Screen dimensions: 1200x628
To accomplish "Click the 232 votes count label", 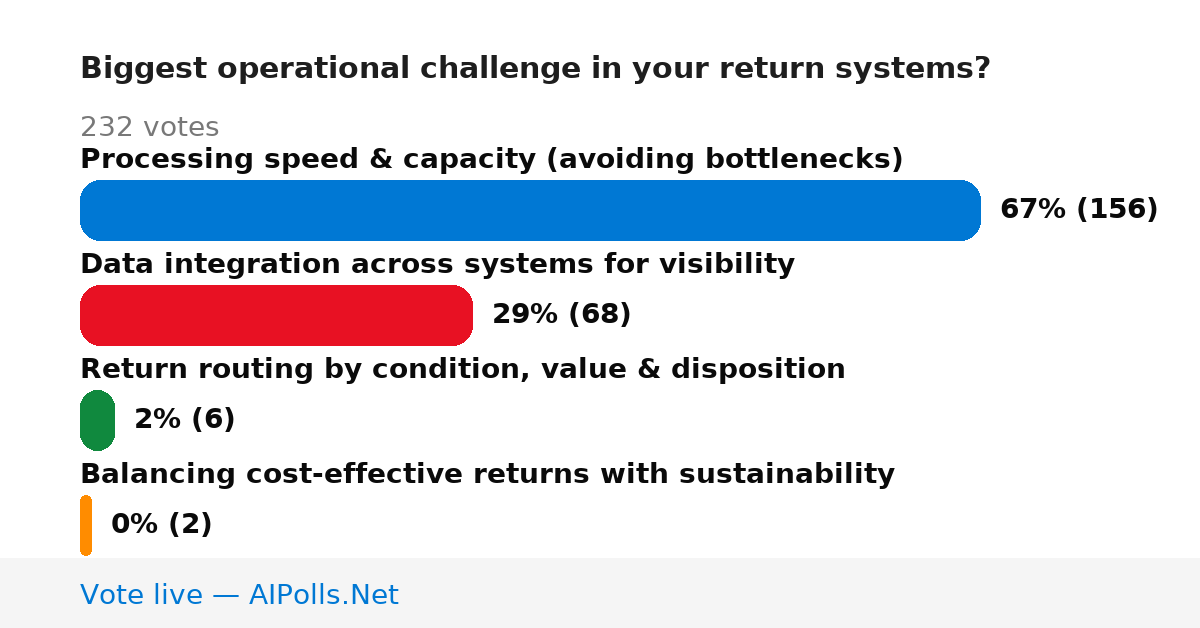I will pos(149,127).
